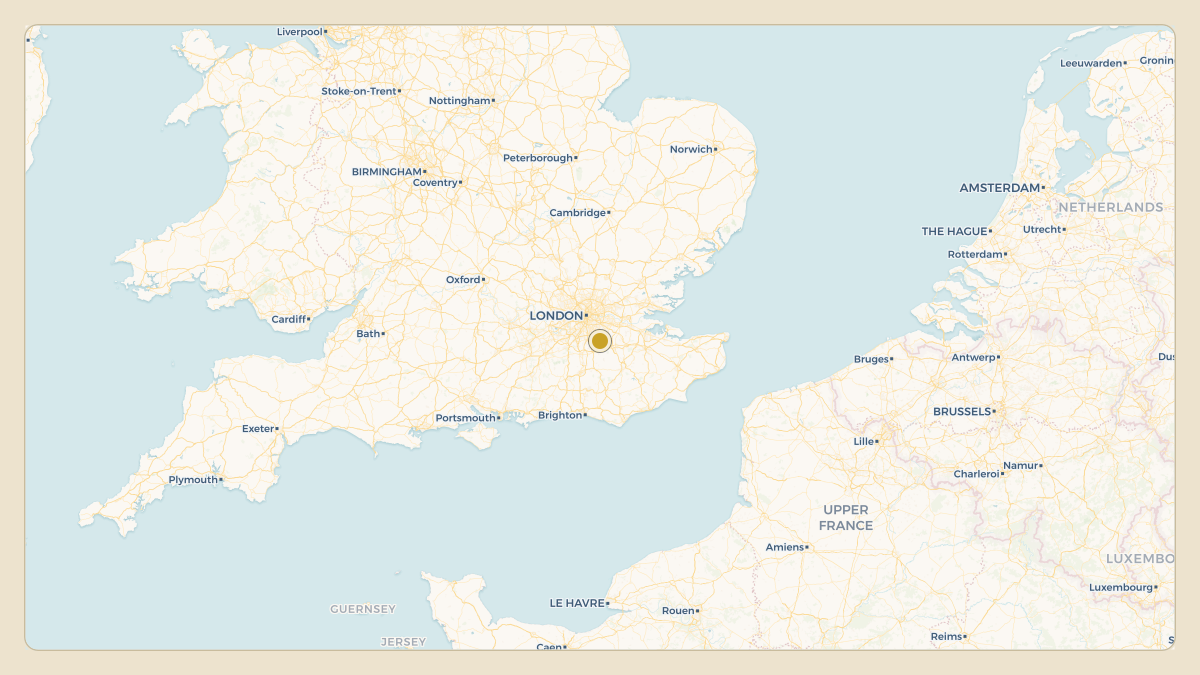Click the Peterborough label

coord(538,158)
